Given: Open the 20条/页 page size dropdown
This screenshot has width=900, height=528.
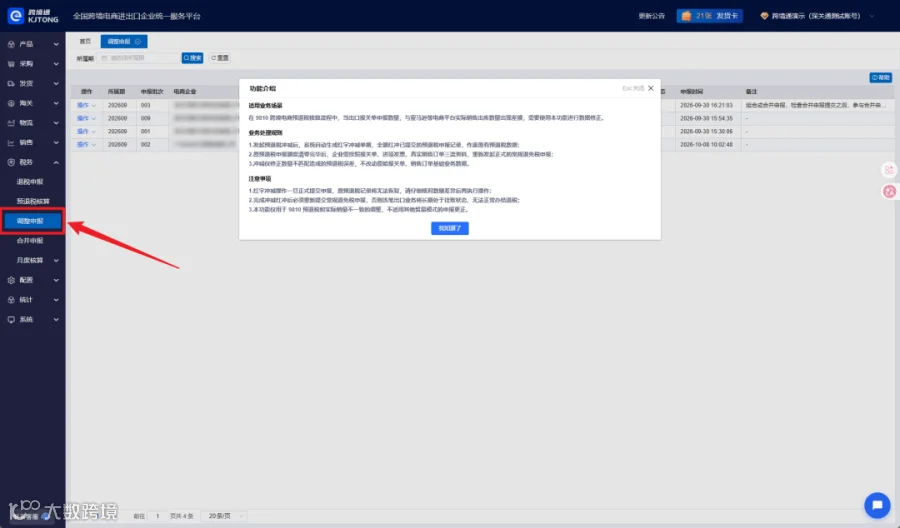Looking at the screenshot, I should (x=224, y=516).
